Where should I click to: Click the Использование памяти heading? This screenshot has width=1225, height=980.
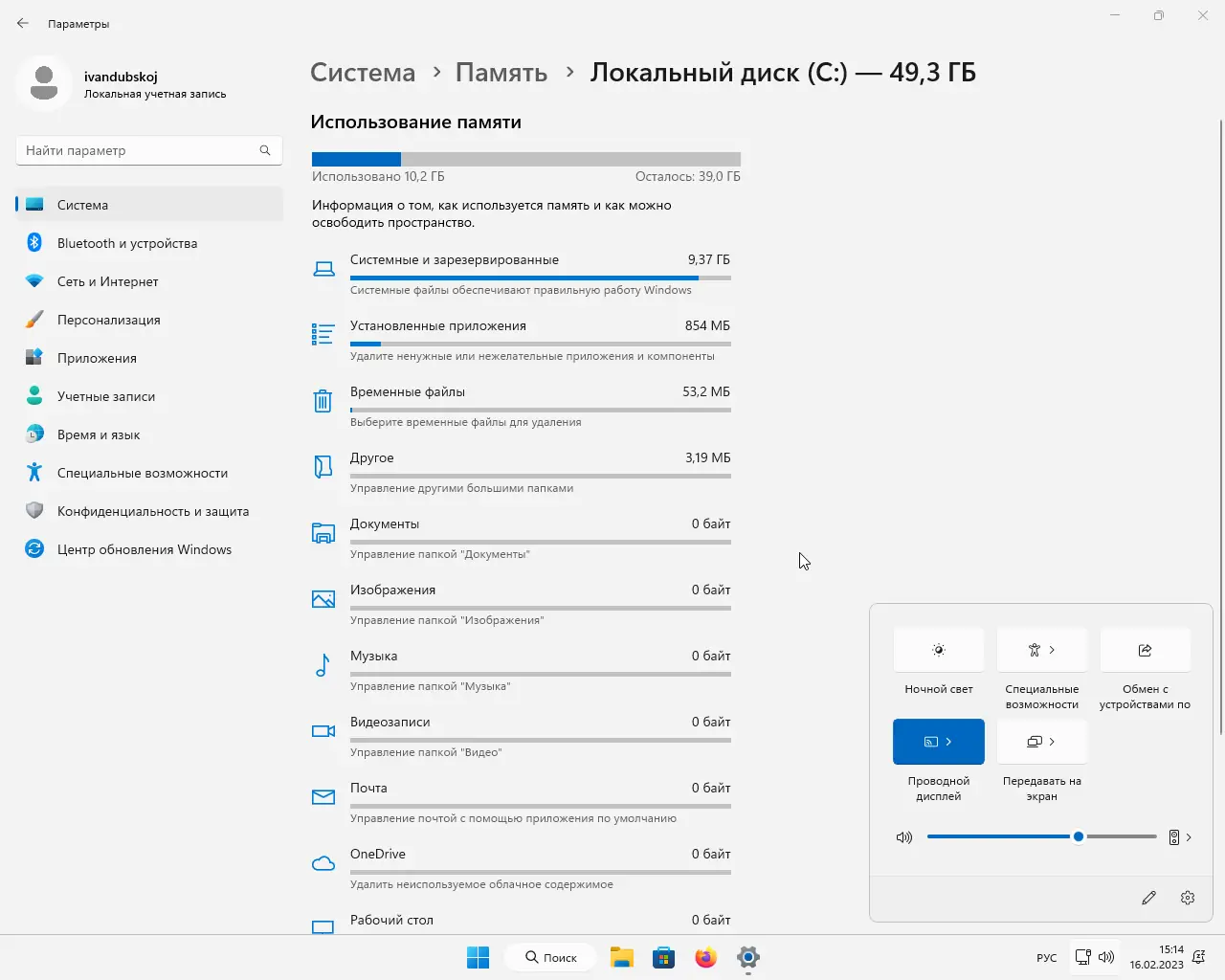416,122
